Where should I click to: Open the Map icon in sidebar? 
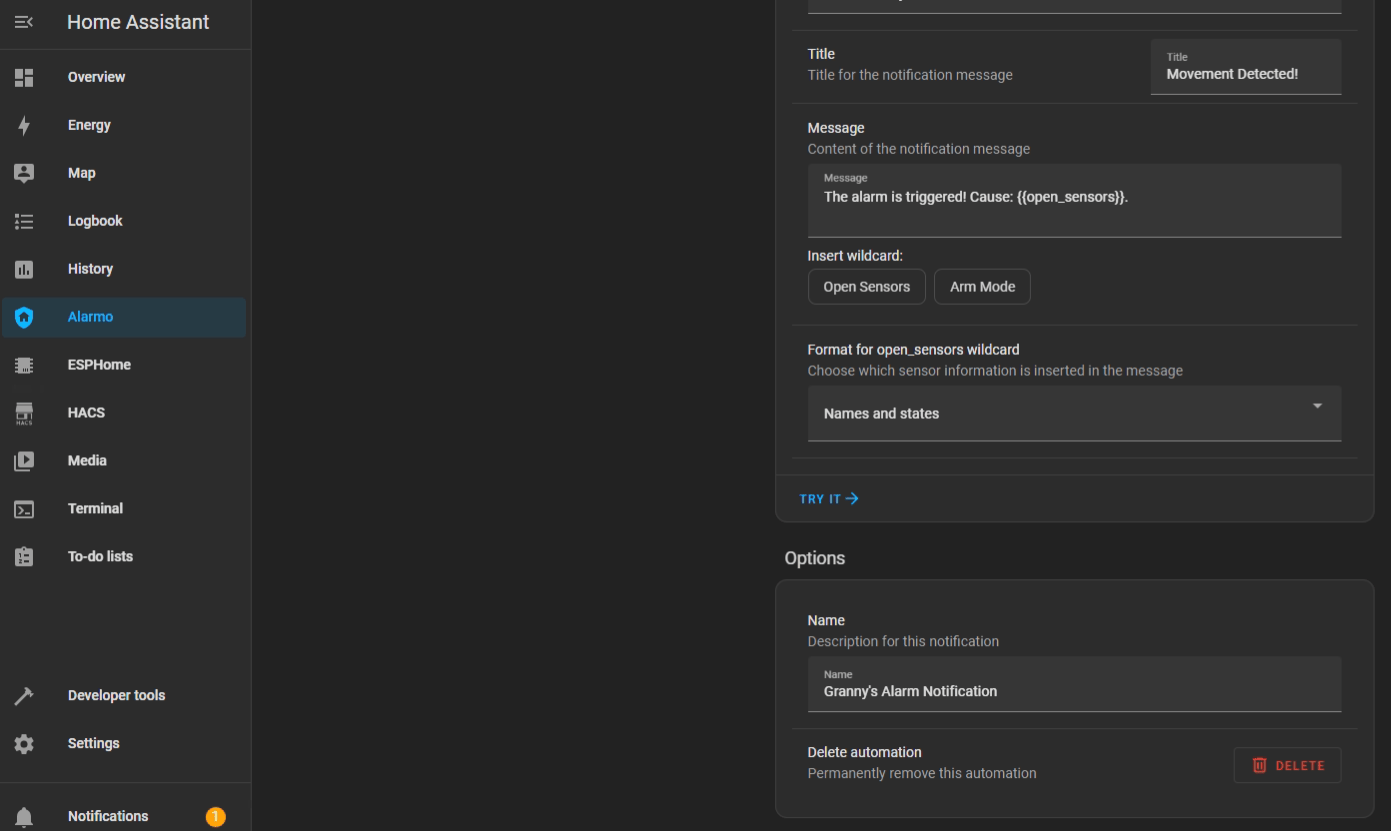tap(24, 173)
